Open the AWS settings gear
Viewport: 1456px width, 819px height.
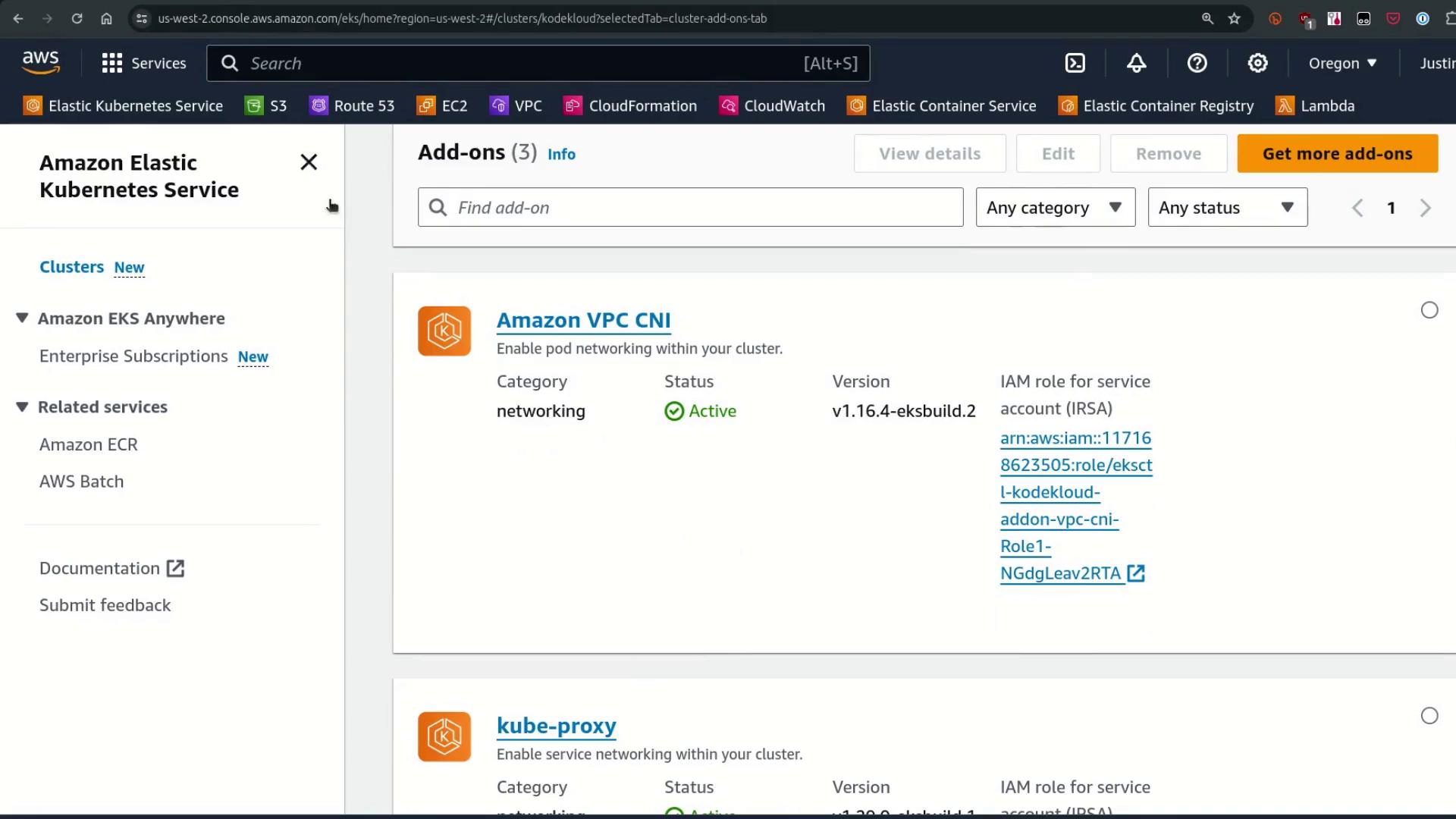pyautogui.click(x=1257, y=64)
